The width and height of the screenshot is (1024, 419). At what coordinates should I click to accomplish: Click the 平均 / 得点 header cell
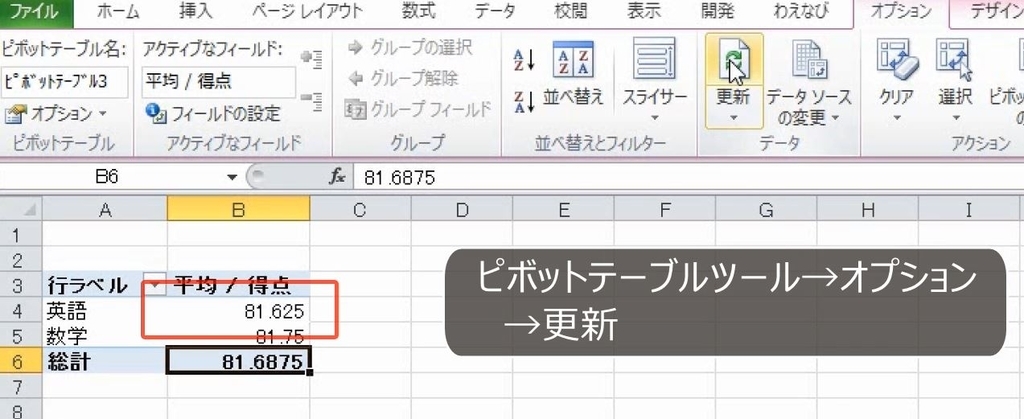coord(238,285)
